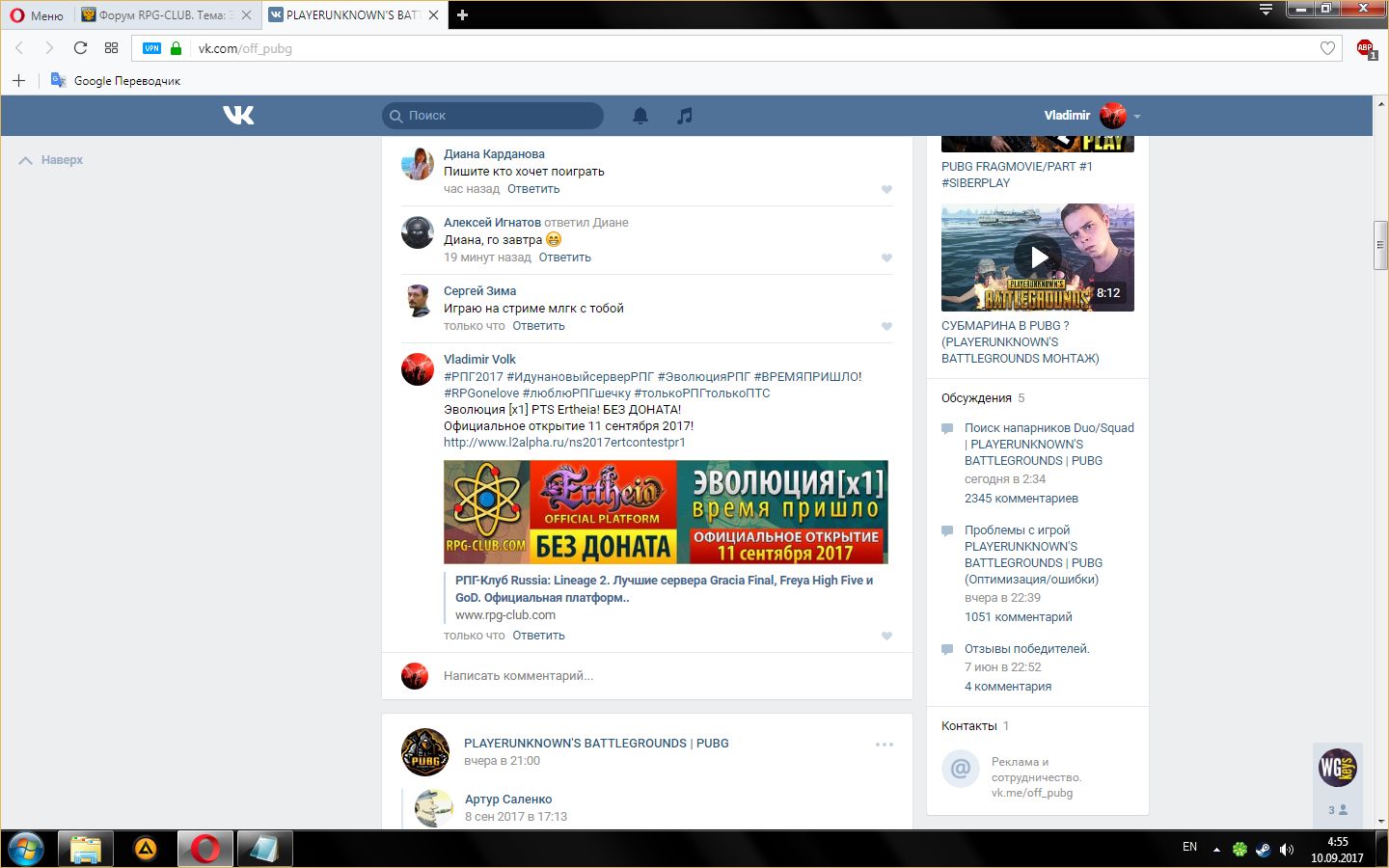Image resolution: width=1389 pixels, height=868 pixels.
Task: Go forward to next page
Action: click(49, 48)
